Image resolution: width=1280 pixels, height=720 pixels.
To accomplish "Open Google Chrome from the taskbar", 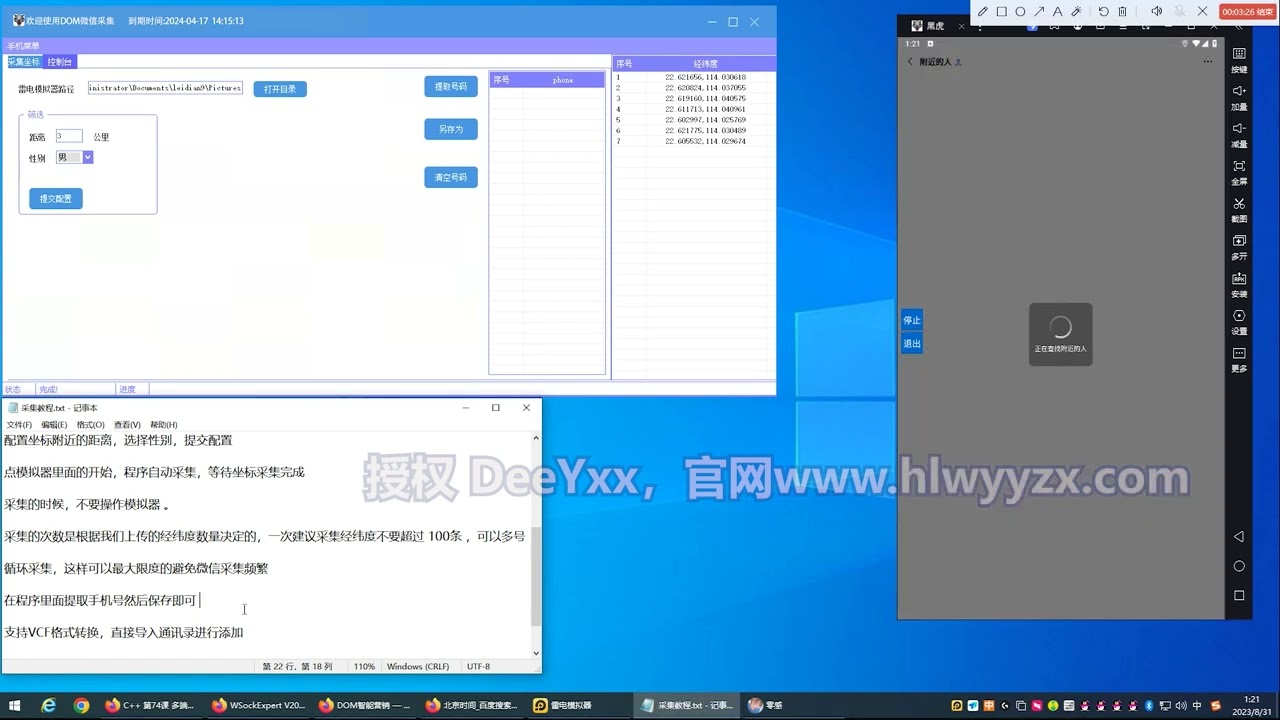I will (81, 705).
